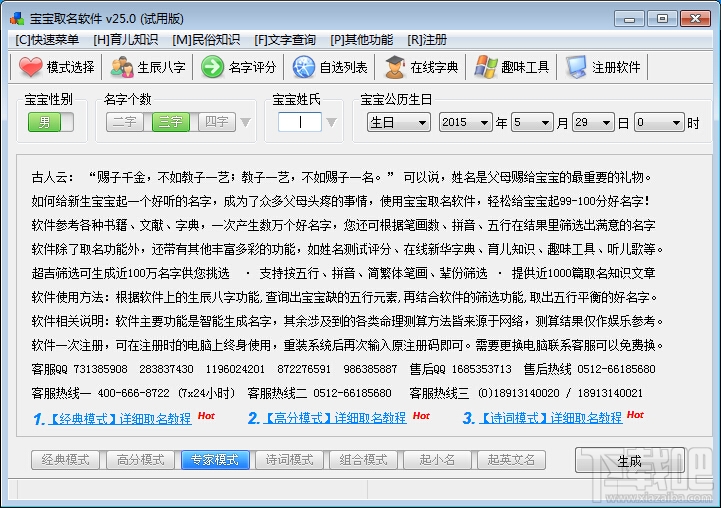
Task: Open the 诗词模式 detailed tutorial link
Action: tap(551, 418)
